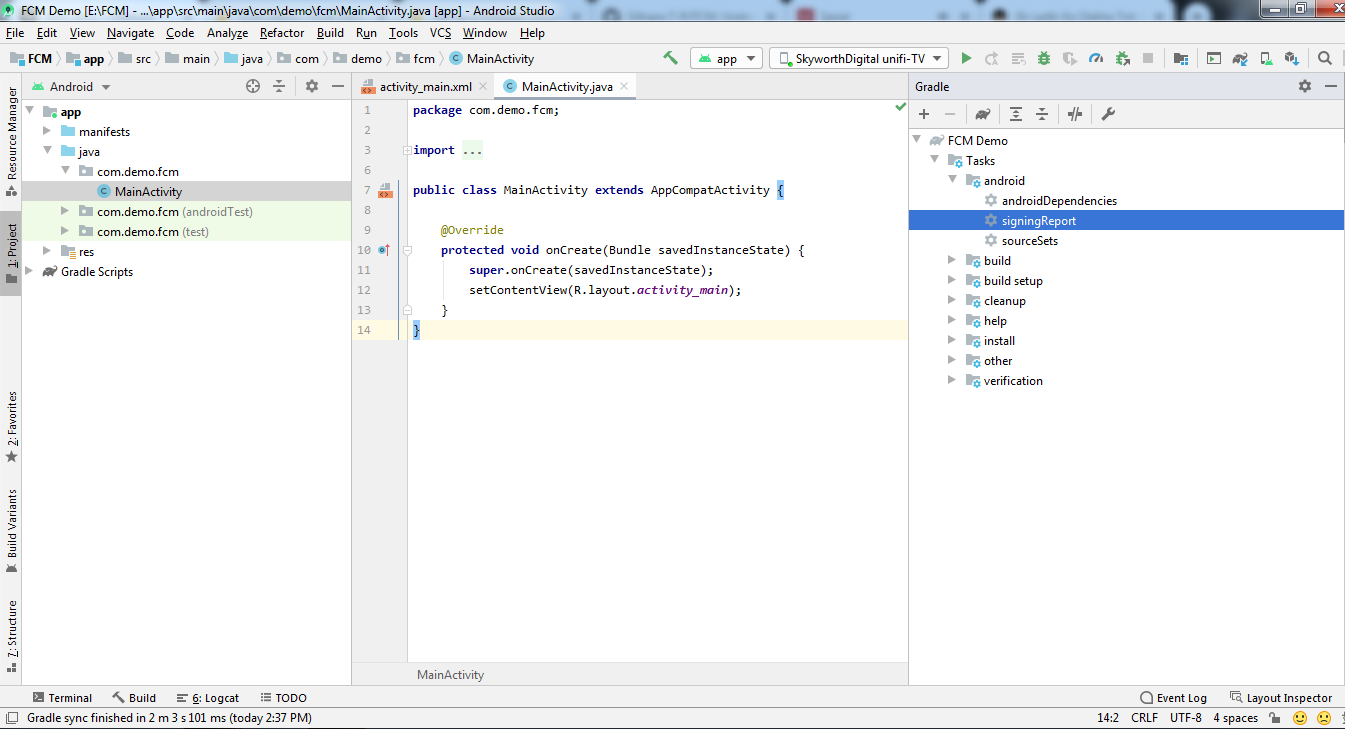
Task: Click the Debug app bug icon
Action: coord(1044,59)
